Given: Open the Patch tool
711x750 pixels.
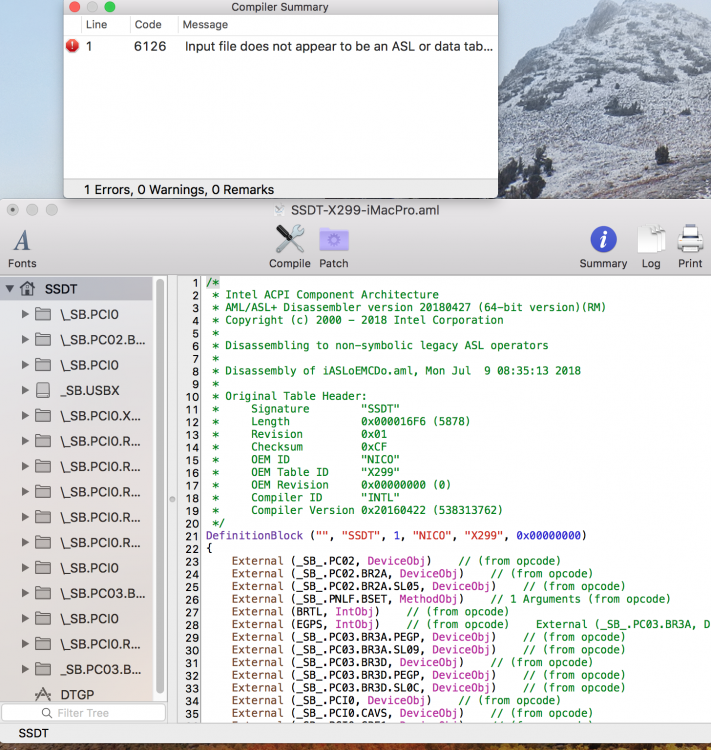Looking at the screenshot, I should [333, 247].
